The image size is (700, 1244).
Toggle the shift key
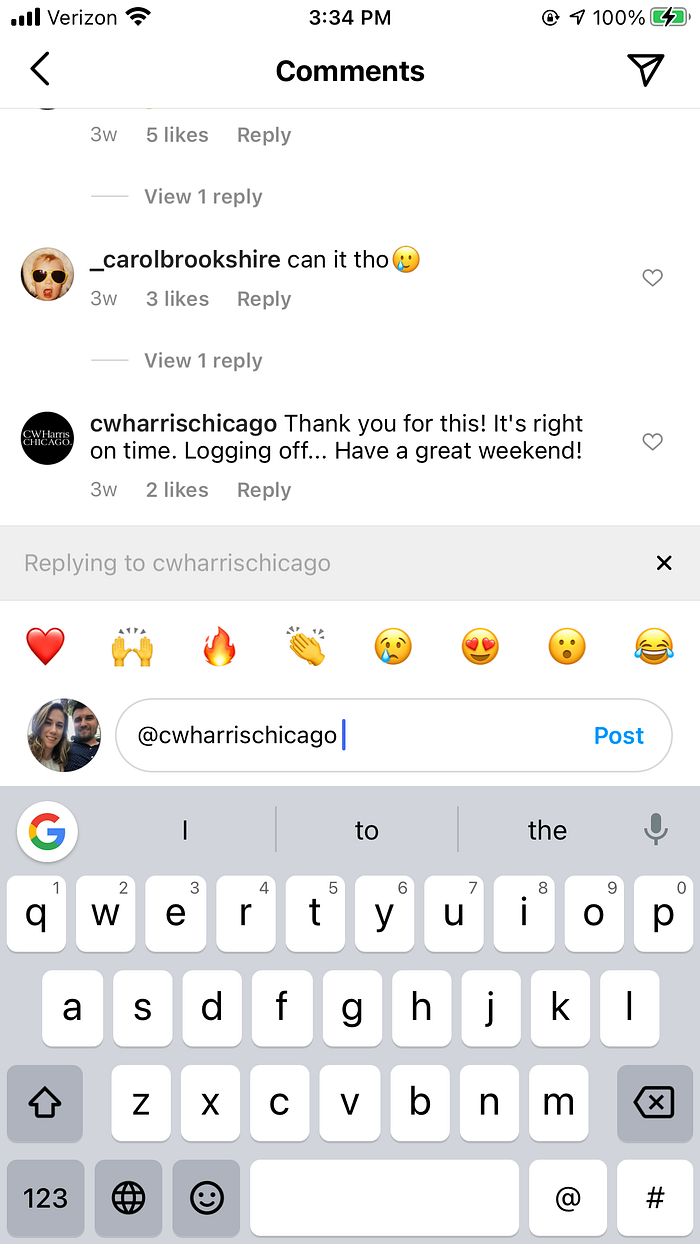pos(45,1103)
